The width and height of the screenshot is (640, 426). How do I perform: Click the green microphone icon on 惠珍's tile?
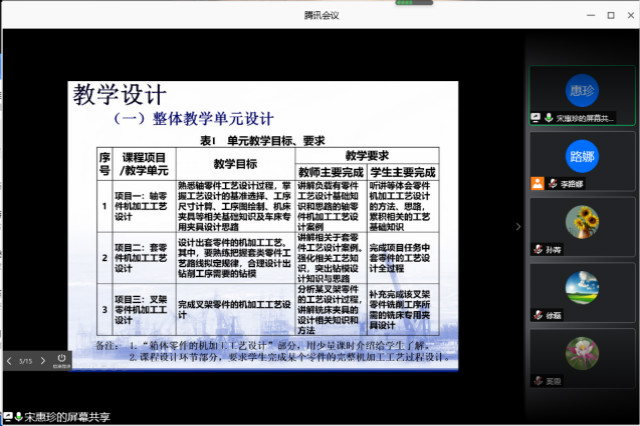[549, 117]
